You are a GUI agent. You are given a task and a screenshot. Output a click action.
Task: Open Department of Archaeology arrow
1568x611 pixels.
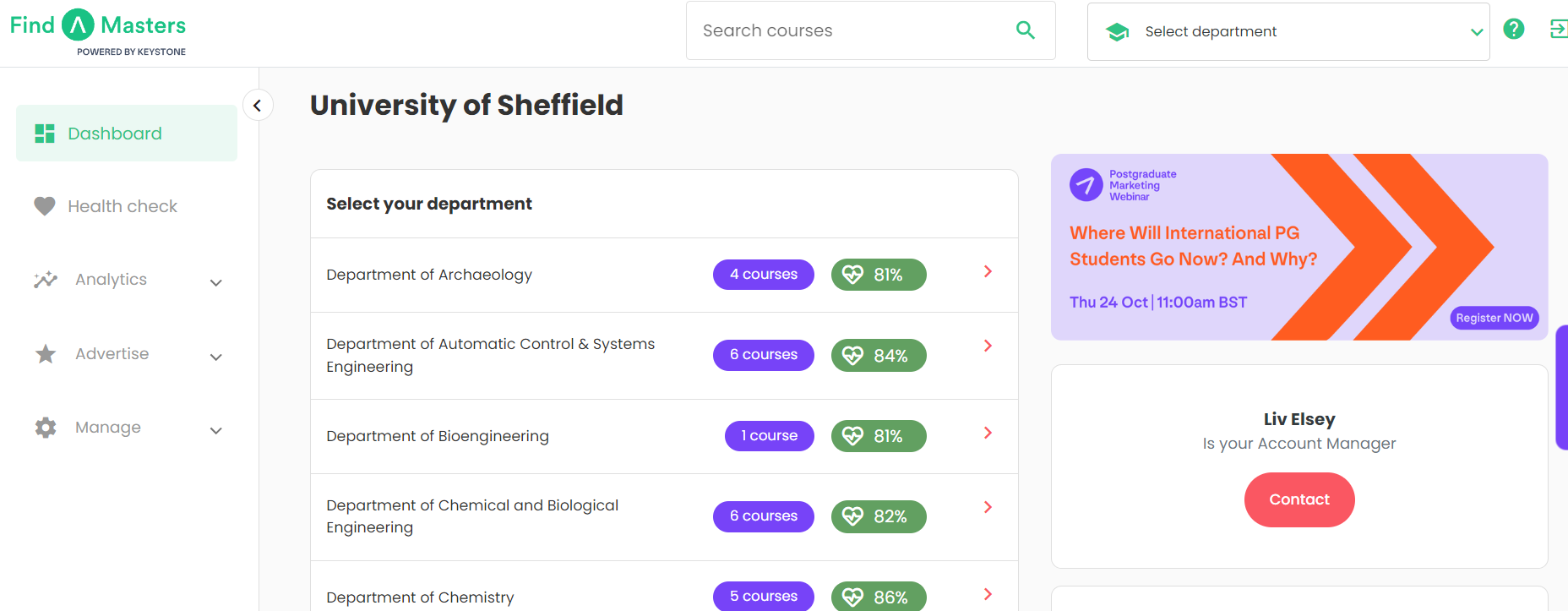pyautogui.click(x=988, y=271)
